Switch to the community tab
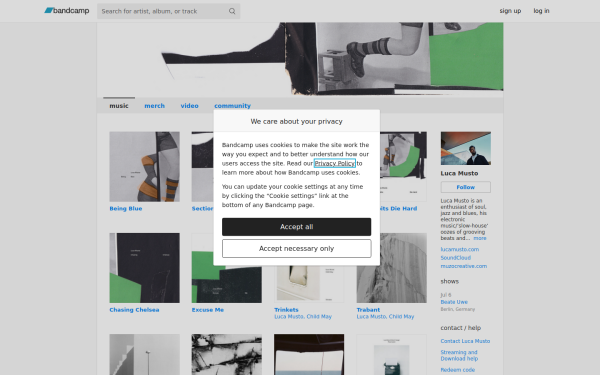The height and width of the screenshot is (375, 600). click(x=232, y=106)
